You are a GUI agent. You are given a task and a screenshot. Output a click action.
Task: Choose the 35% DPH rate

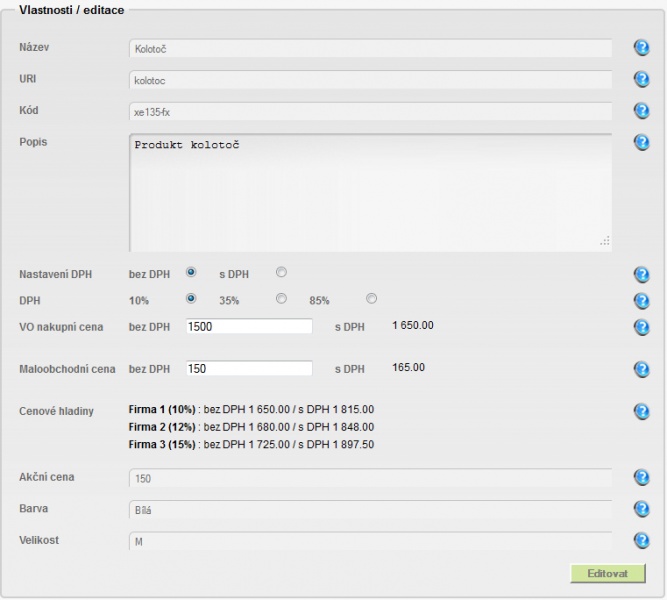pos(281,298)
